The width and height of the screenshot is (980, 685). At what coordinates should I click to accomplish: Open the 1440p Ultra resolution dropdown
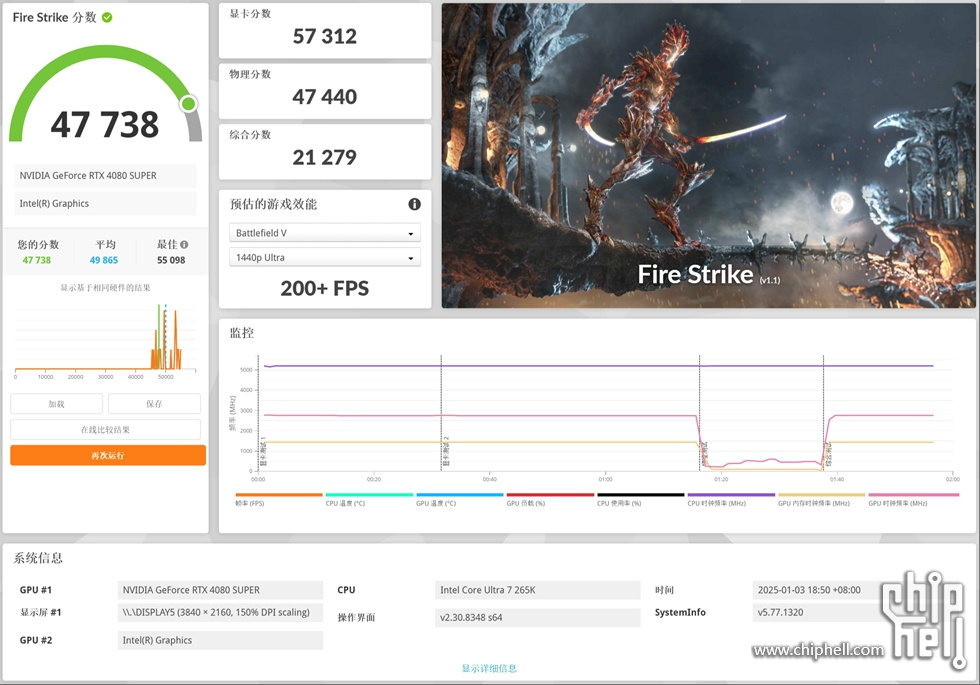pos(325,258)
